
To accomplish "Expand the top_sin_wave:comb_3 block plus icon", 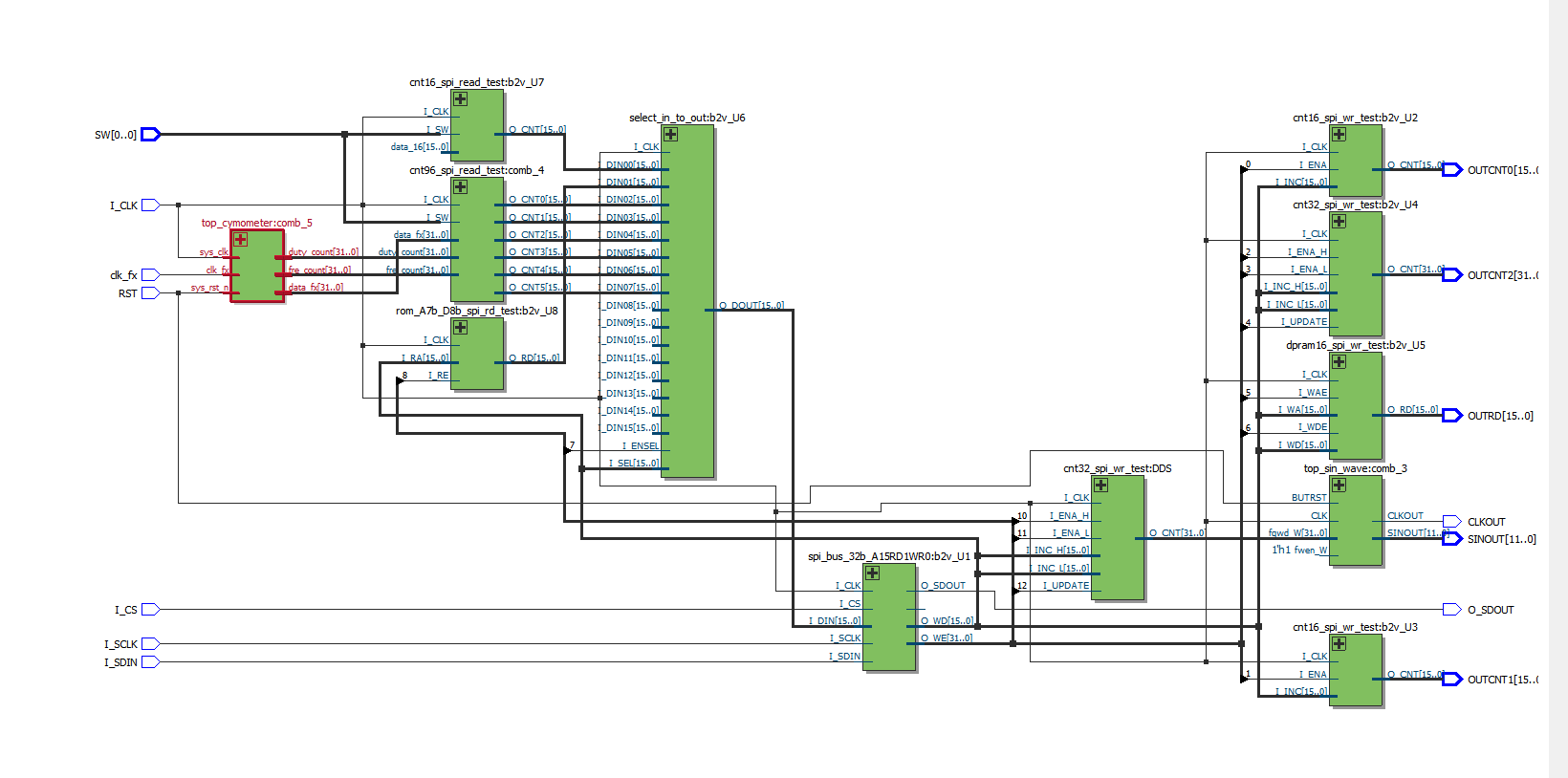I will click(x=1339, y=485).
